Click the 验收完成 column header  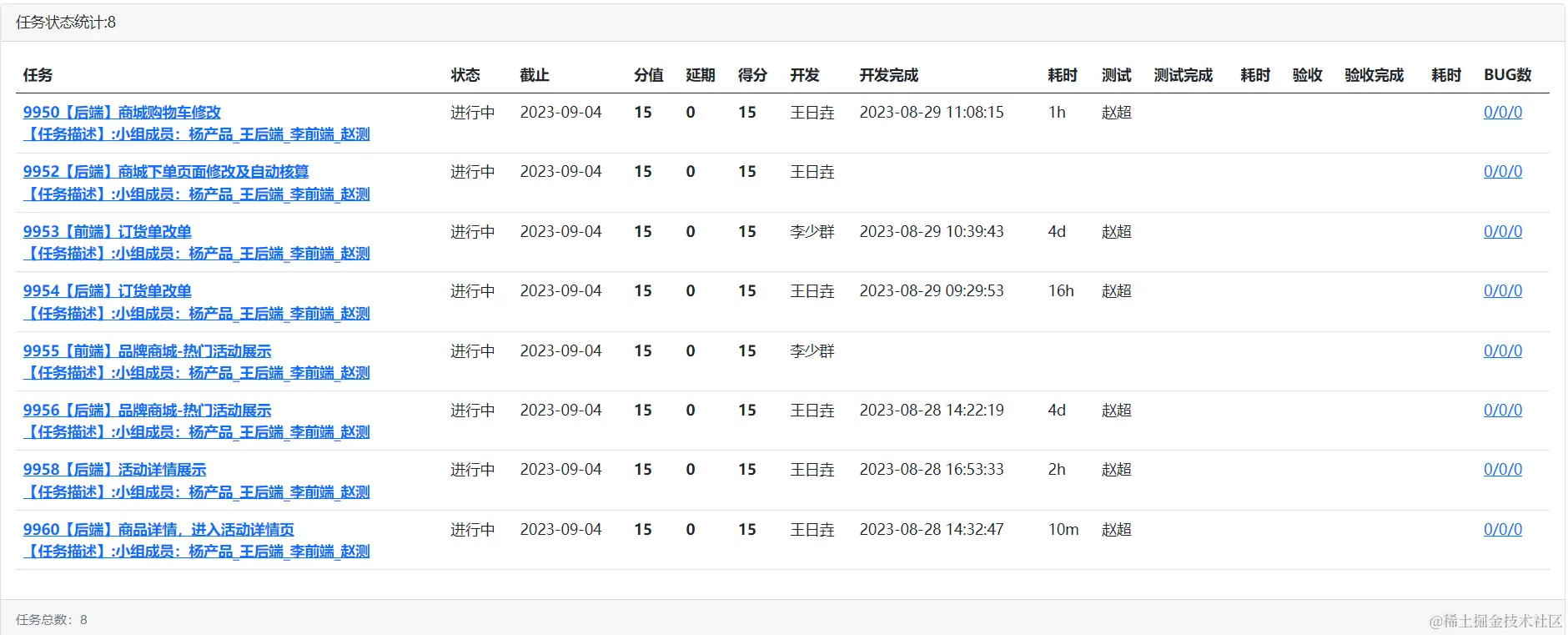point(1375,75)
